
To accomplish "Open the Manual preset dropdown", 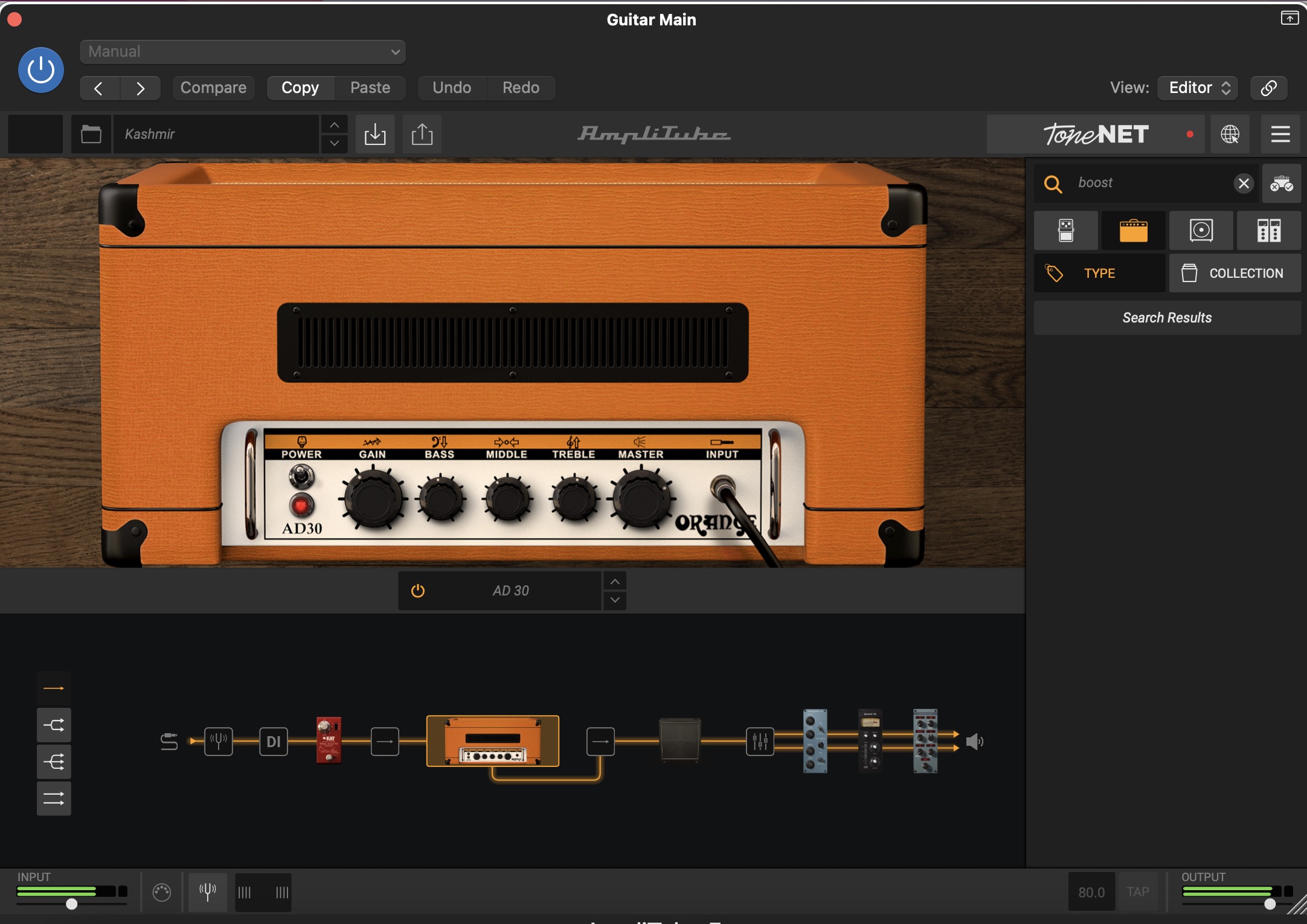I will click(243, 51).
